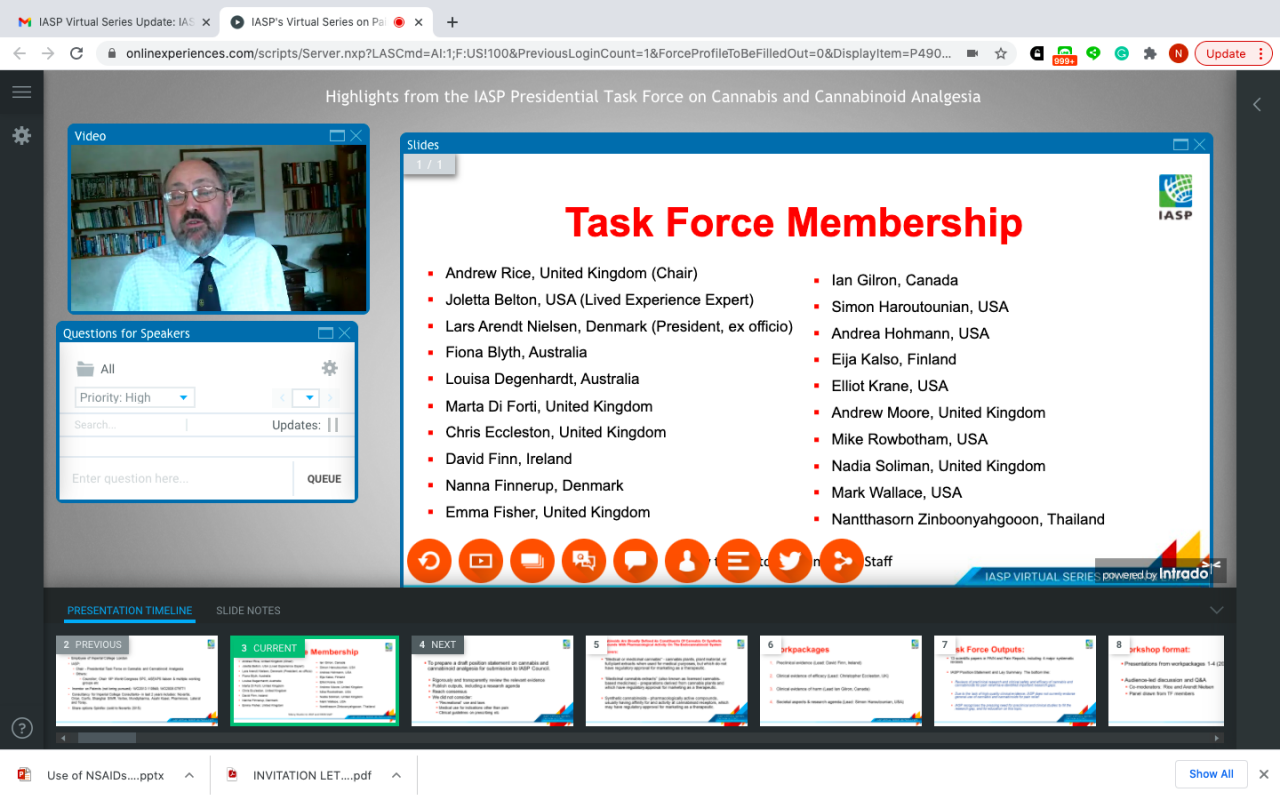Open the orange video player dock icon
1280x800 pixels.
click(x=480, y=561)
